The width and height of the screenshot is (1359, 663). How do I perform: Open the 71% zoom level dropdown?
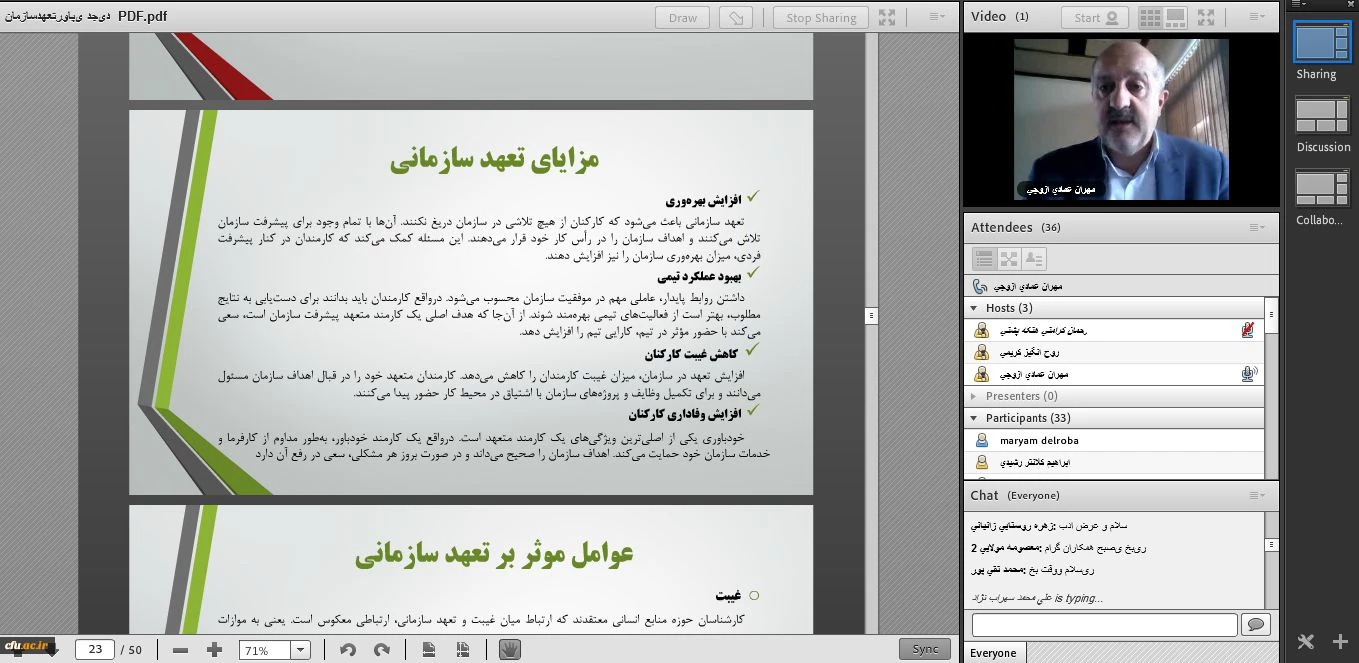pyautogui.click(x=300, y=650)
